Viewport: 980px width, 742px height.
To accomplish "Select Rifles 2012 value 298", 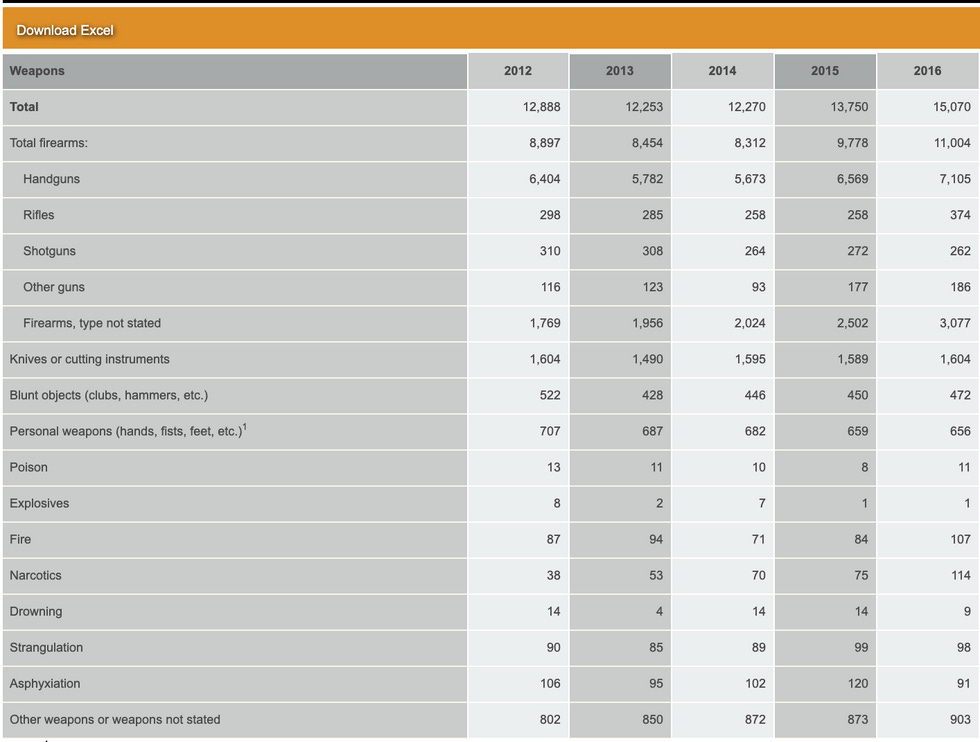I will pyautogui.click(x=550, y=215).
